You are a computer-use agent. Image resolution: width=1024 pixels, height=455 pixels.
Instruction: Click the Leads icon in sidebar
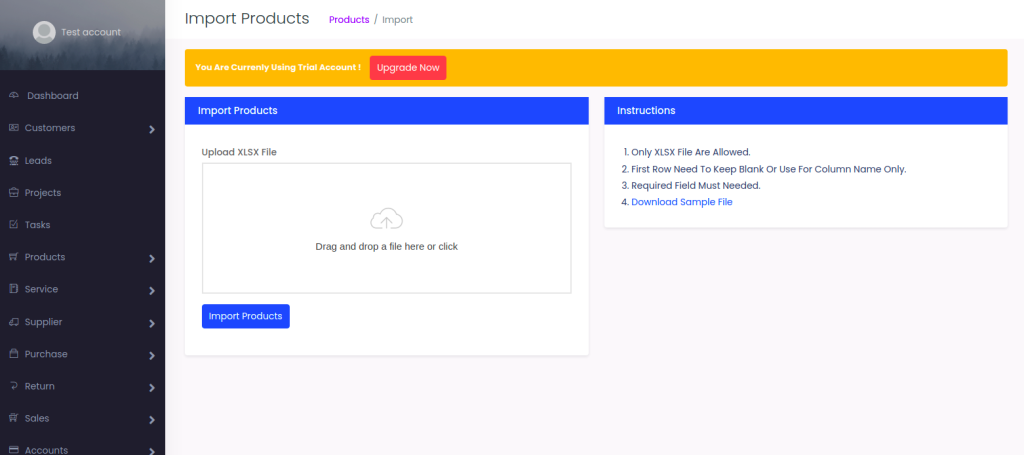point(14,160)
